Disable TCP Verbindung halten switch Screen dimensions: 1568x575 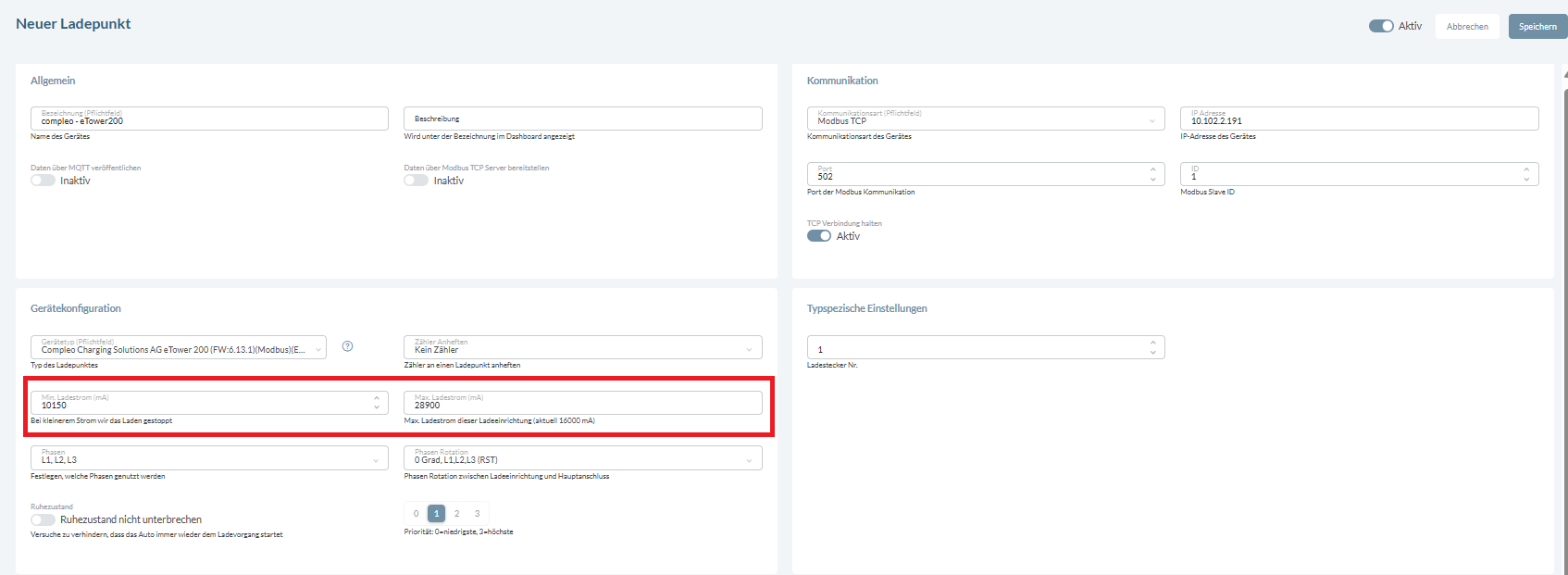tap(818, 236)
